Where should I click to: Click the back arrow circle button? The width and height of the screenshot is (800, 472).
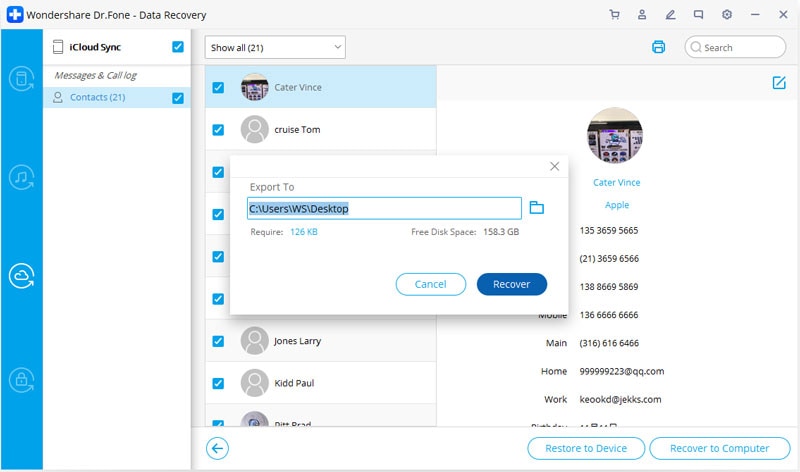pyautogui.click(x=217, y=449)
